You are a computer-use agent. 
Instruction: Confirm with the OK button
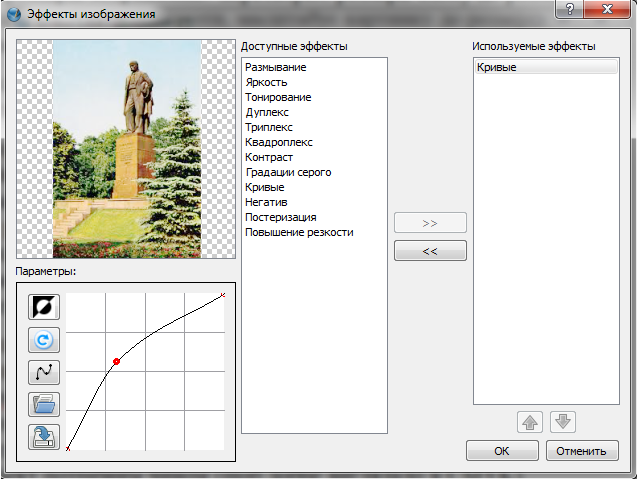tap(502, 451)
